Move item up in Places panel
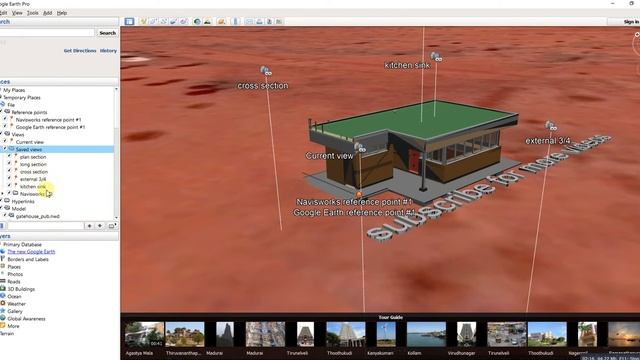Viewport: 640px width, 360px height. click(89, 226)
